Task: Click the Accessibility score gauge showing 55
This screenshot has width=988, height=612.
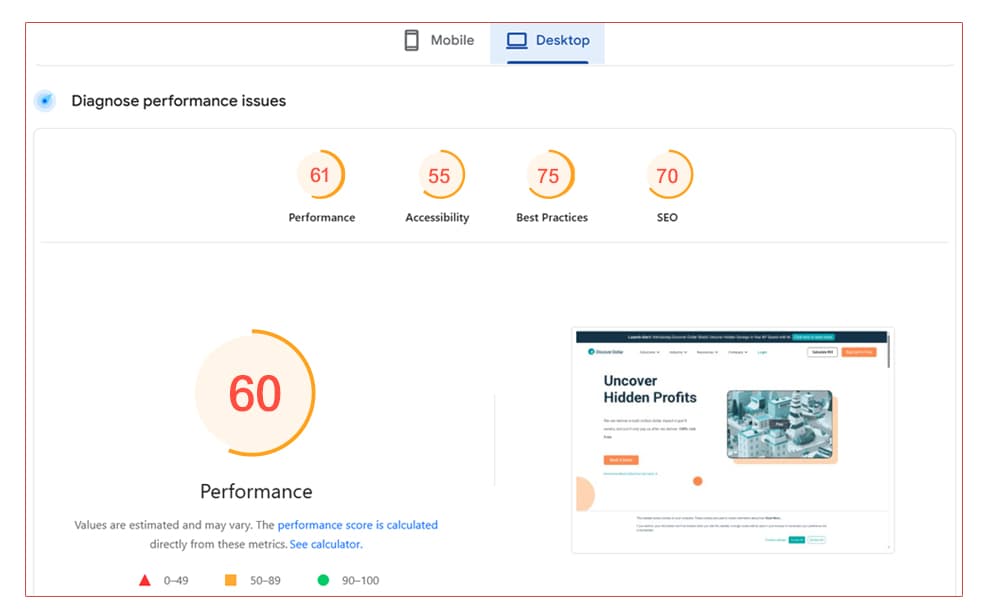Action: tap(438, 175)
